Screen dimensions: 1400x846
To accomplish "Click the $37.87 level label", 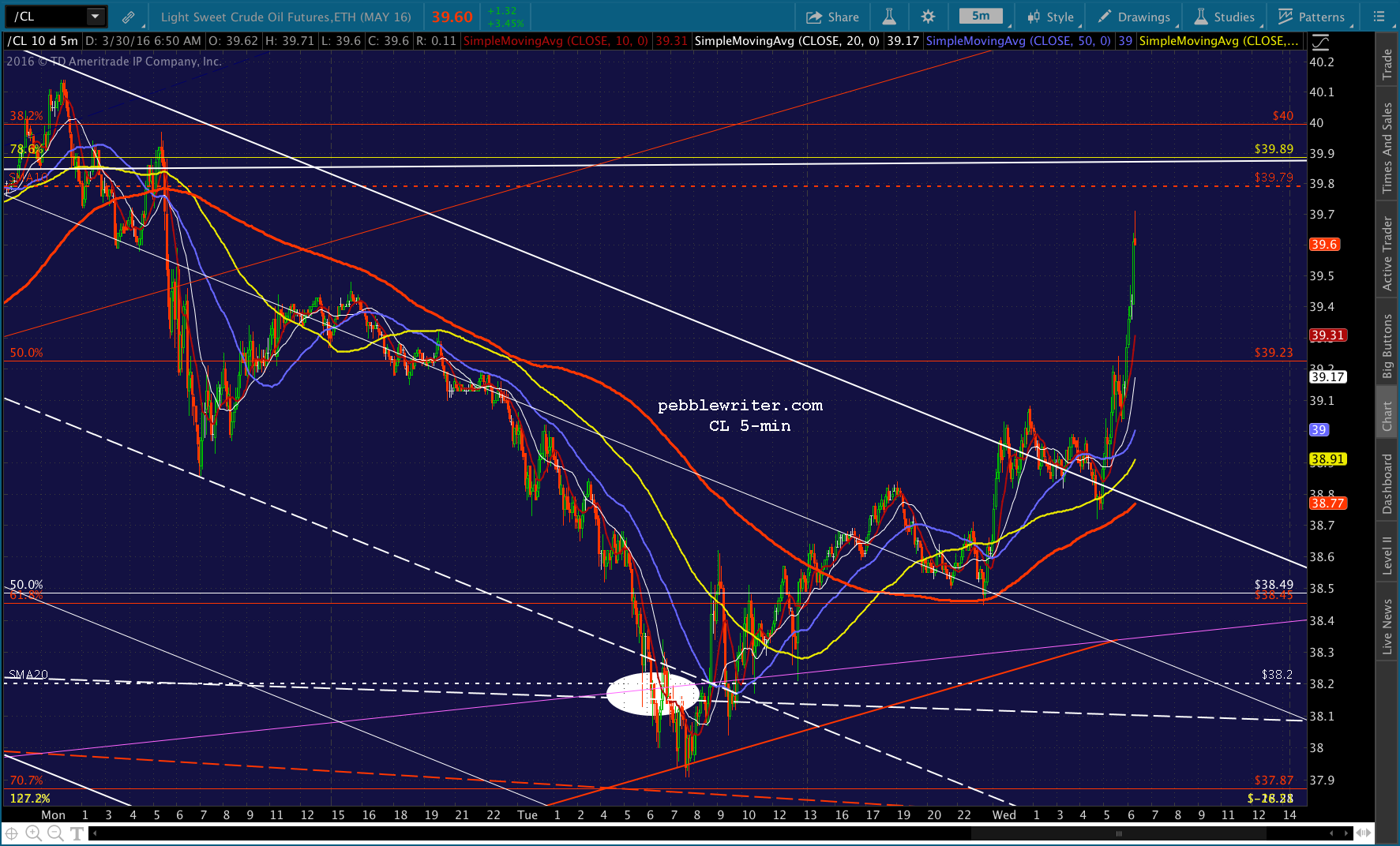I will coord(1274,780).
